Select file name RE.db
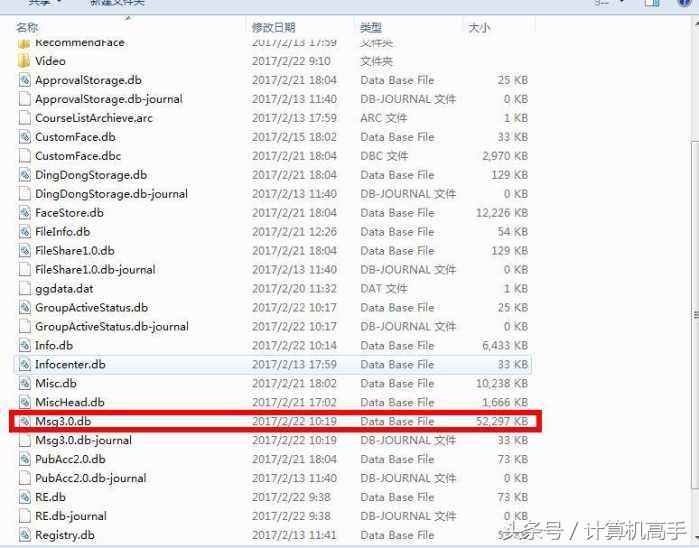This screenshot has height=548, width=699. tap(50, 497)
